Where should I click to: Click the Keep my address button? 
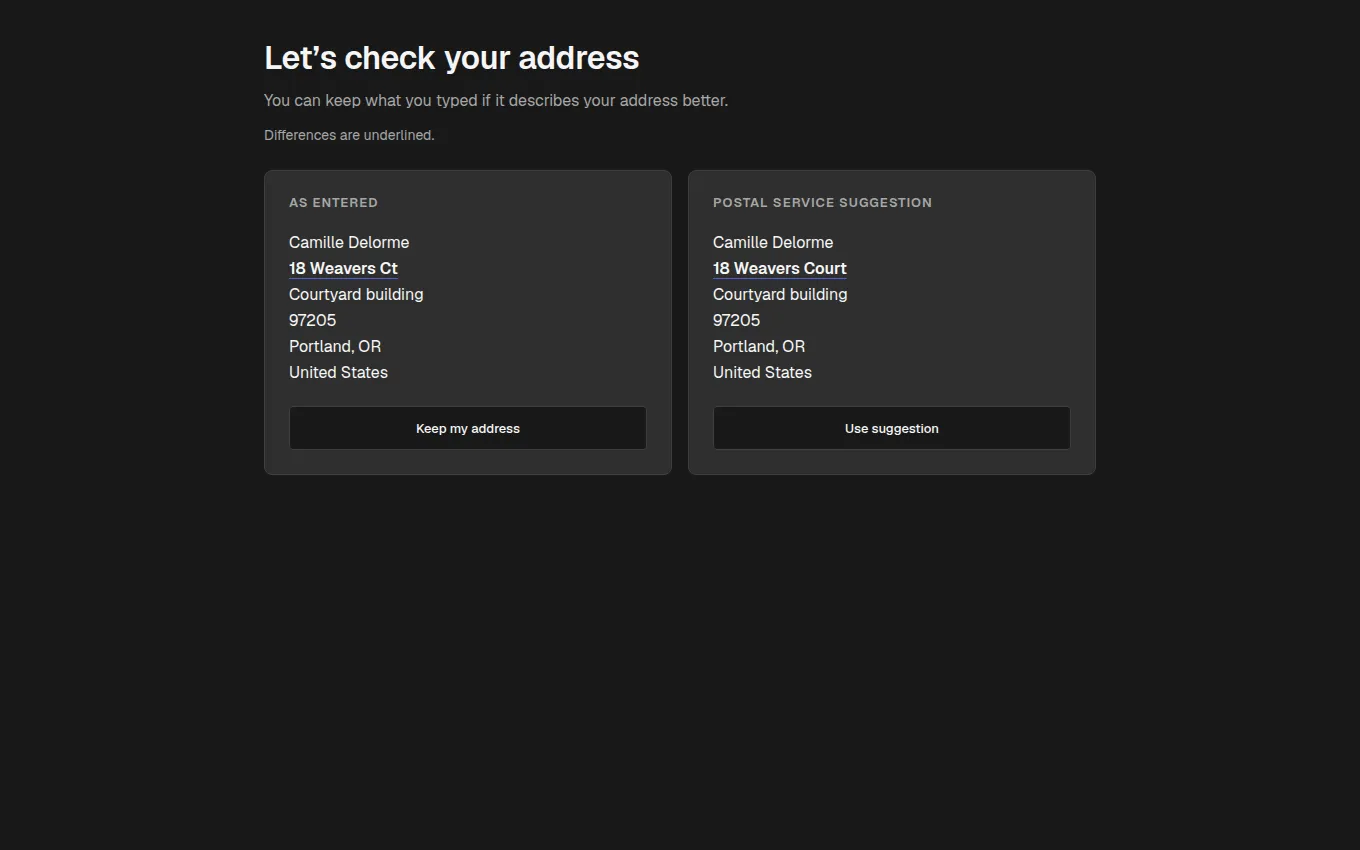coord(467,428)
